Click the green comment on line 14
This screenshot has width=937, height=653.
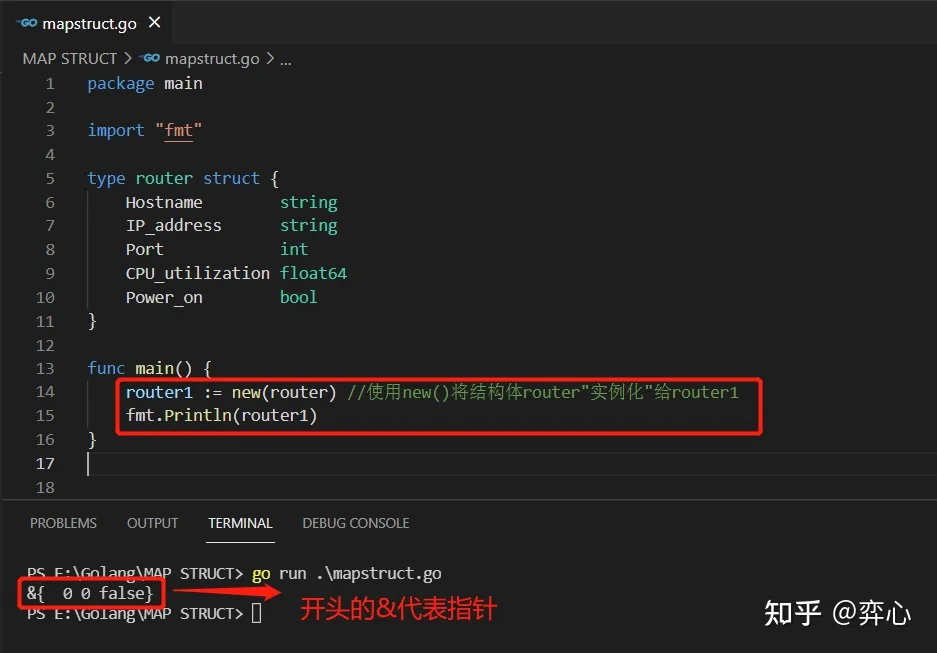(x=543, y=393)
